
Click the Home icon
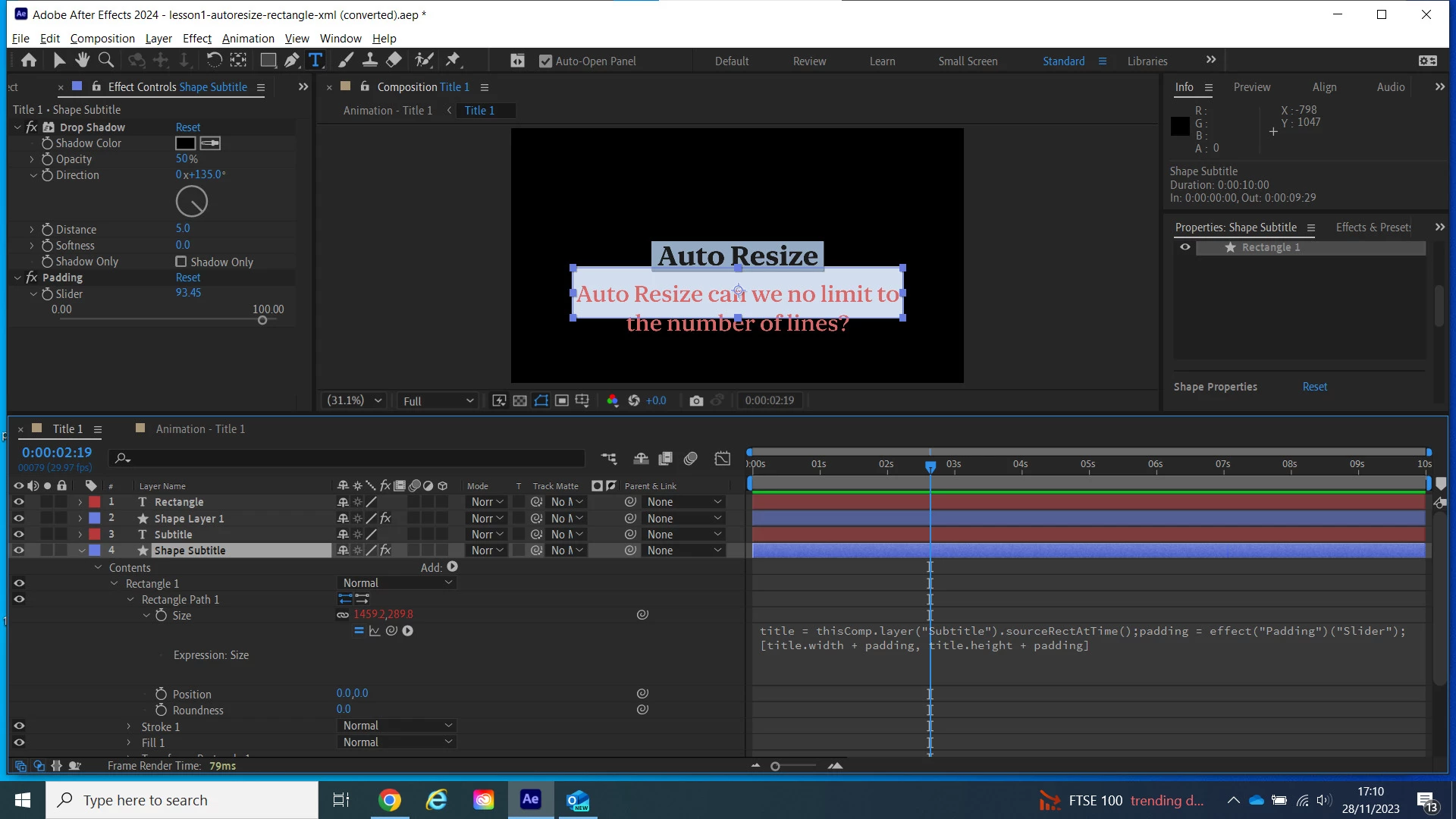[29, 61]
